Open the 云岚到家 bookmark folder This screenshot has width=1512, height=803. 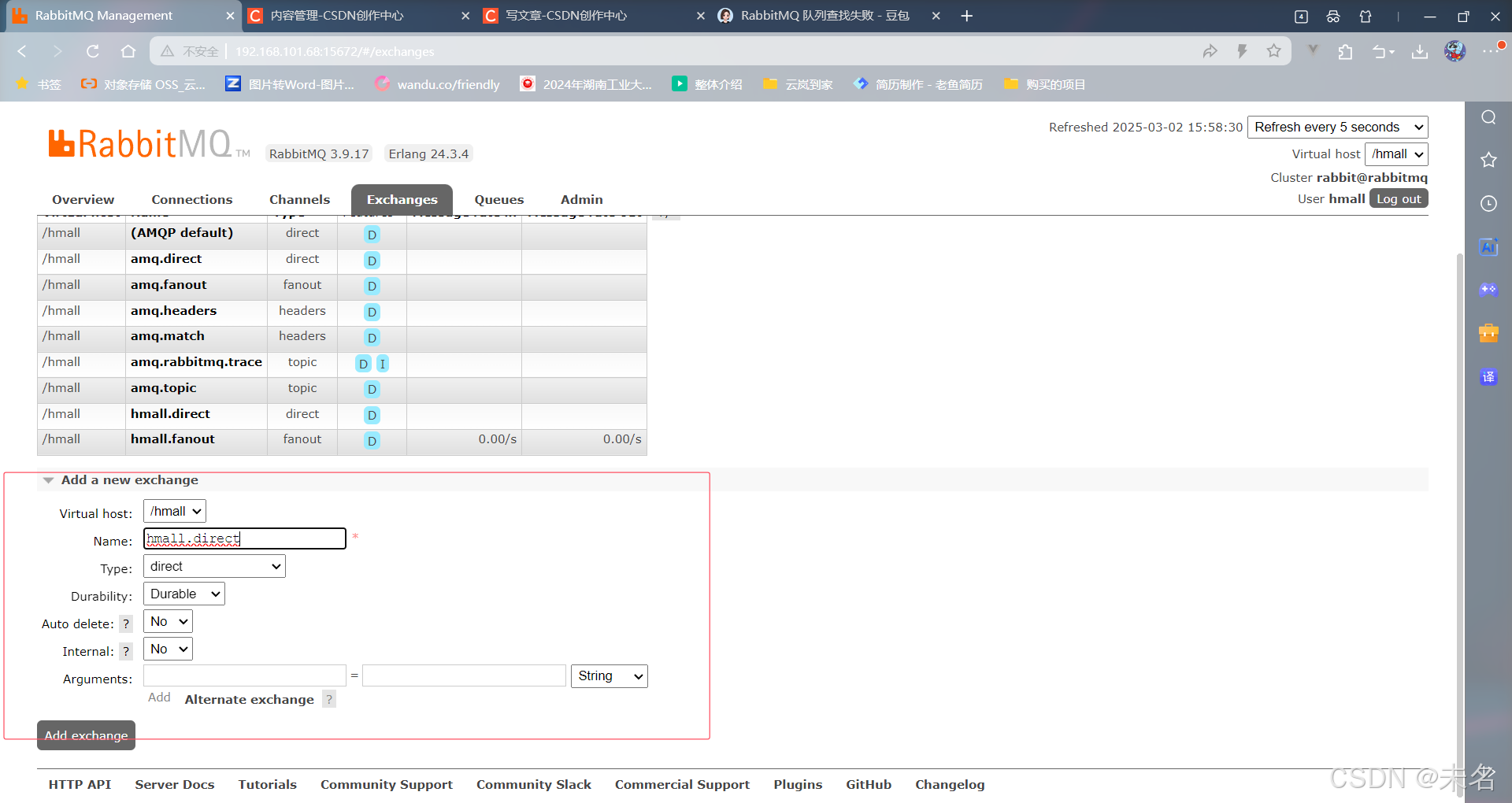pos(798,84)
